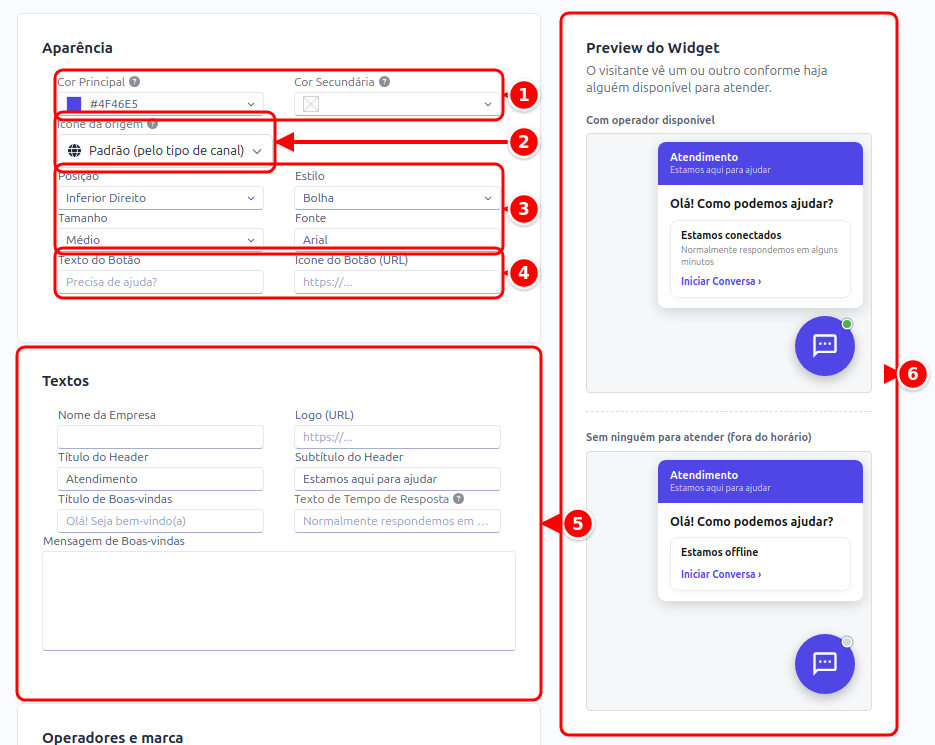935x745 pixels.
Task: Click help icon next to Ícone da origem
Action: (153, 124)
